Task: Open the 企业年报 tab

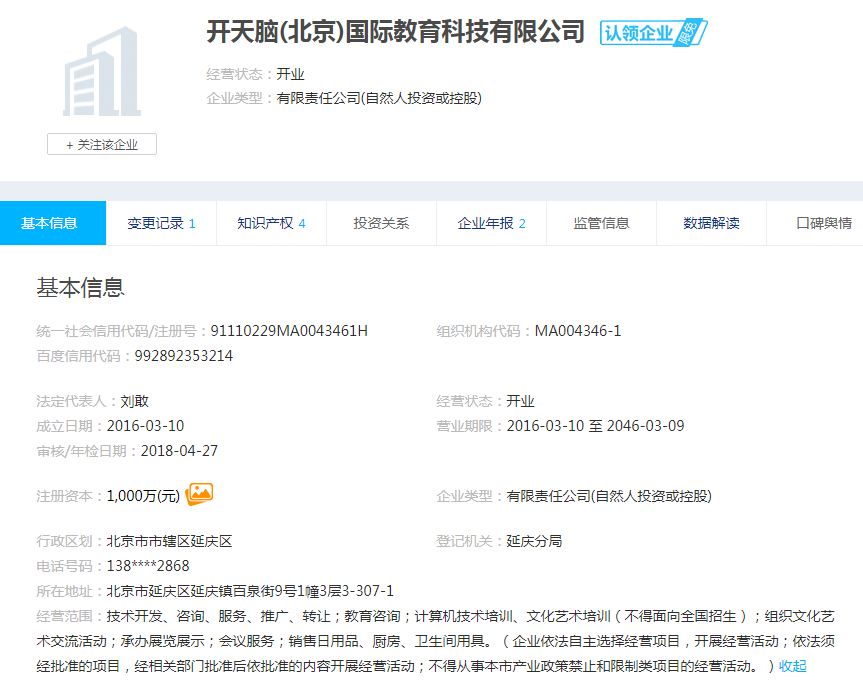Action: pyautogui.click(x=491, y=223)
